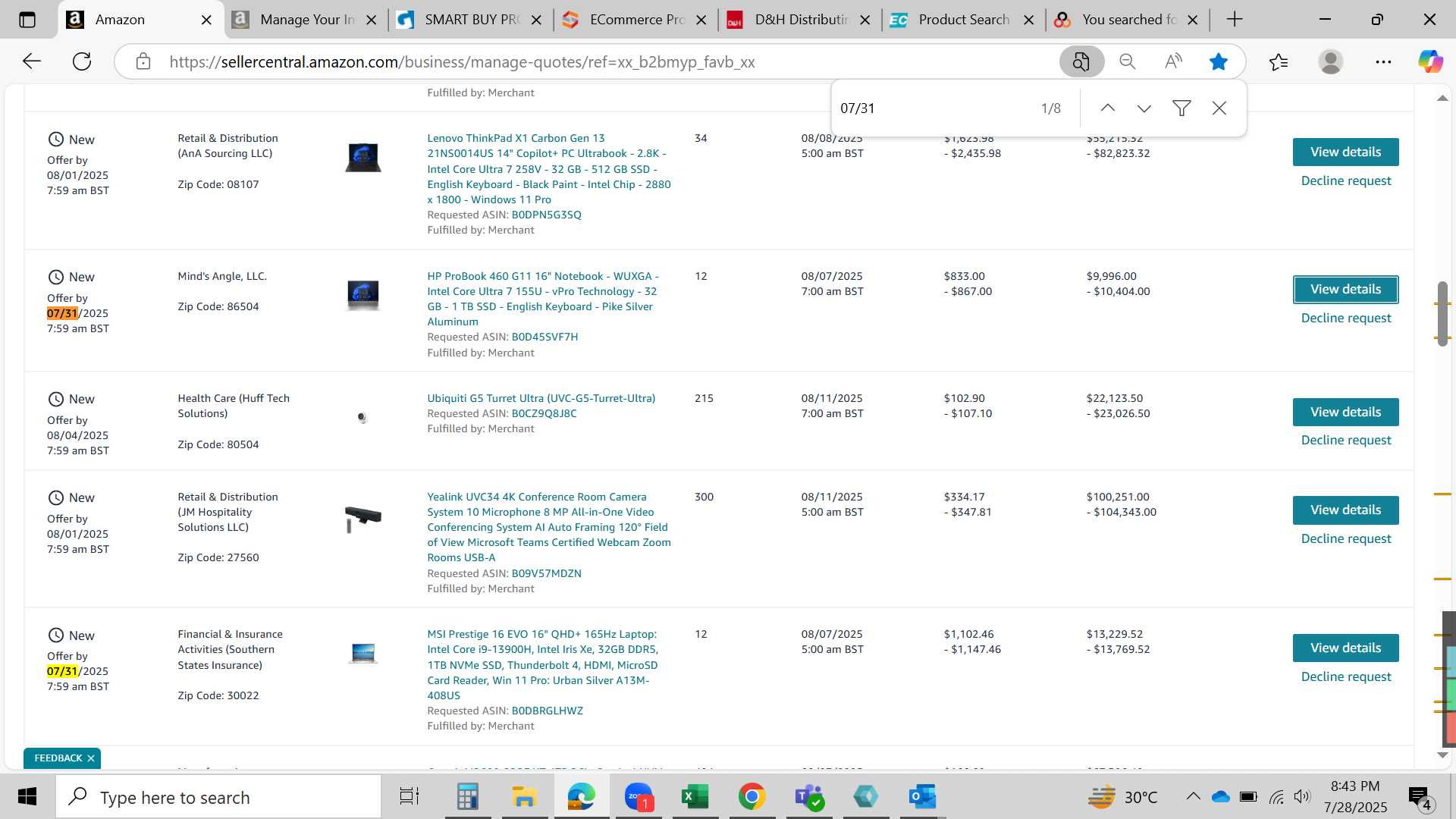Open Lenovo ThinkPad X1 Carbon product link
Viewport: 1456px width, 819px height.
coord(548,168)
